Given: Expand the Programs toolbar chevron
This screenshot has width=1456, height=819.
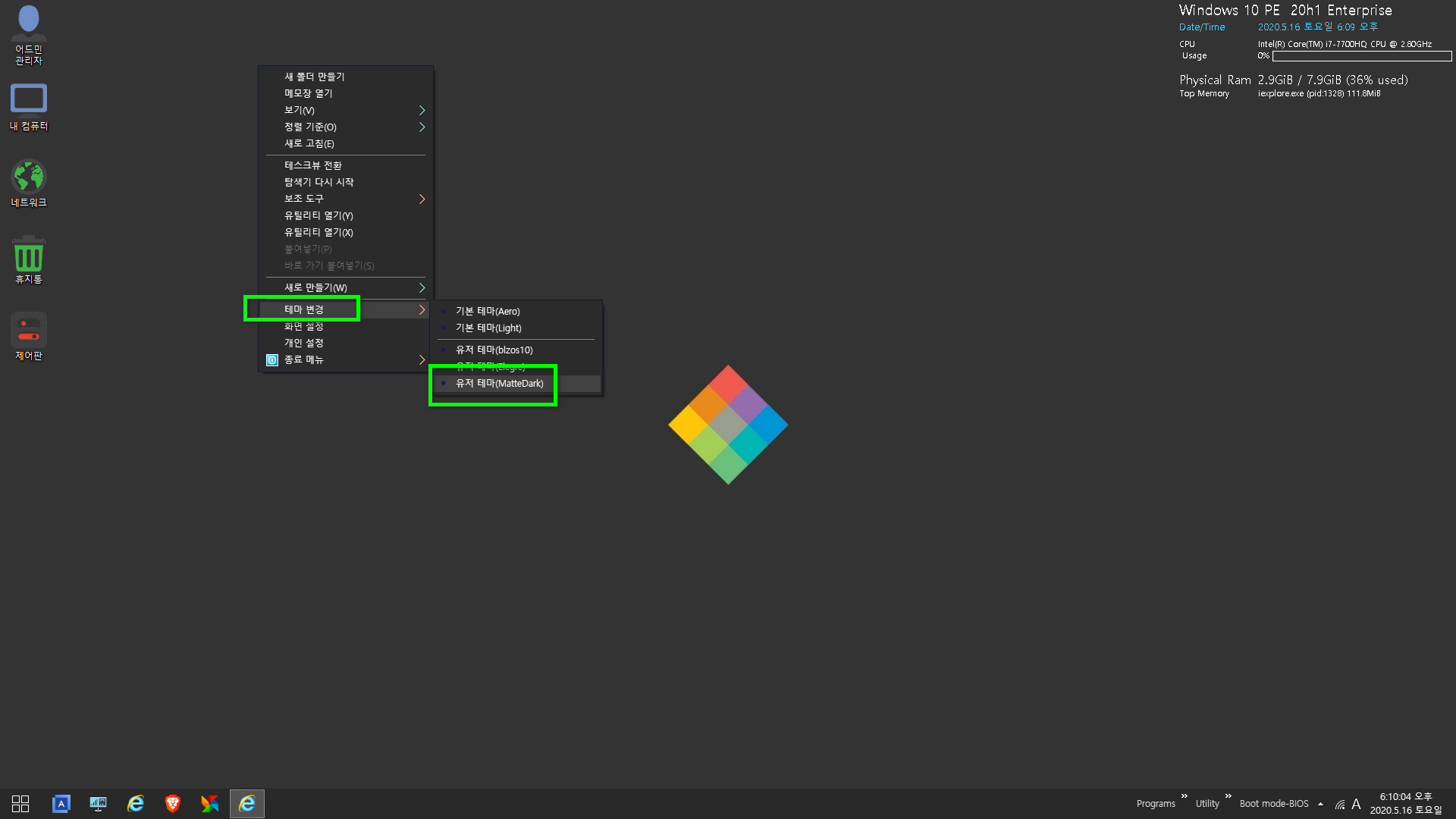Looking at the screenshot, I should pos(1184,796).
